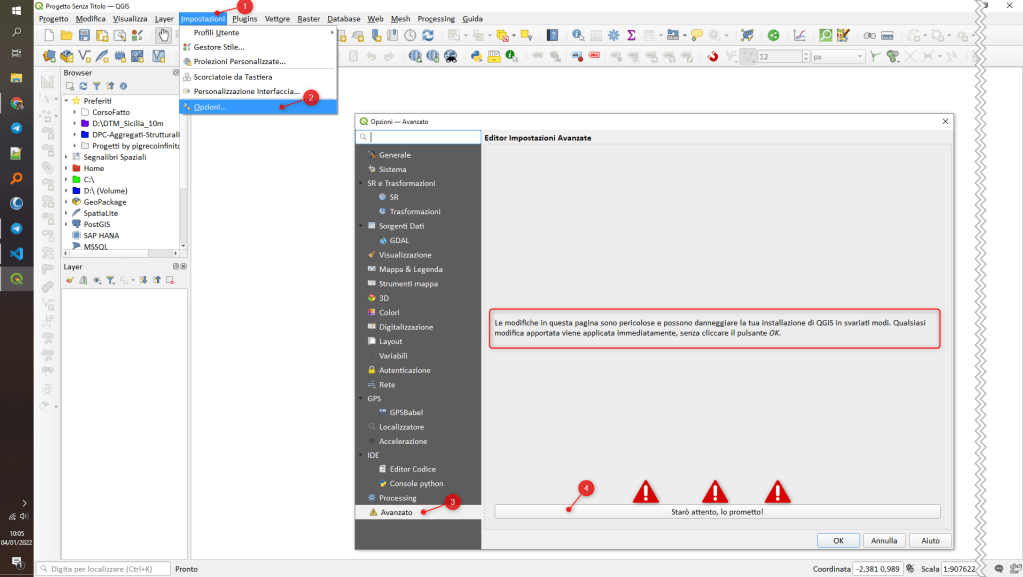Click the filter icon in Browser panel
Viewport: 1023px width, 577px height.
(x=97, y=86)
